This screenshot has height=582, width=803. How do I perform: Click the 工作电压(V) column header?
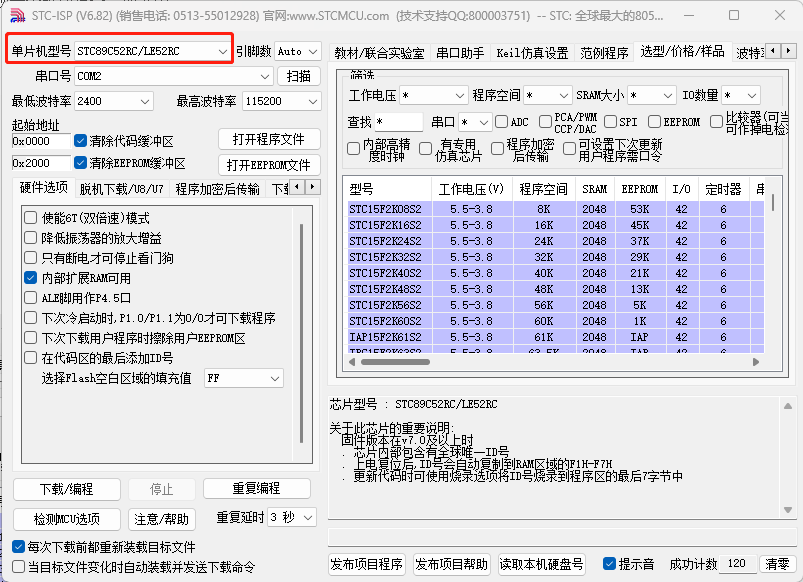point(471,190)
